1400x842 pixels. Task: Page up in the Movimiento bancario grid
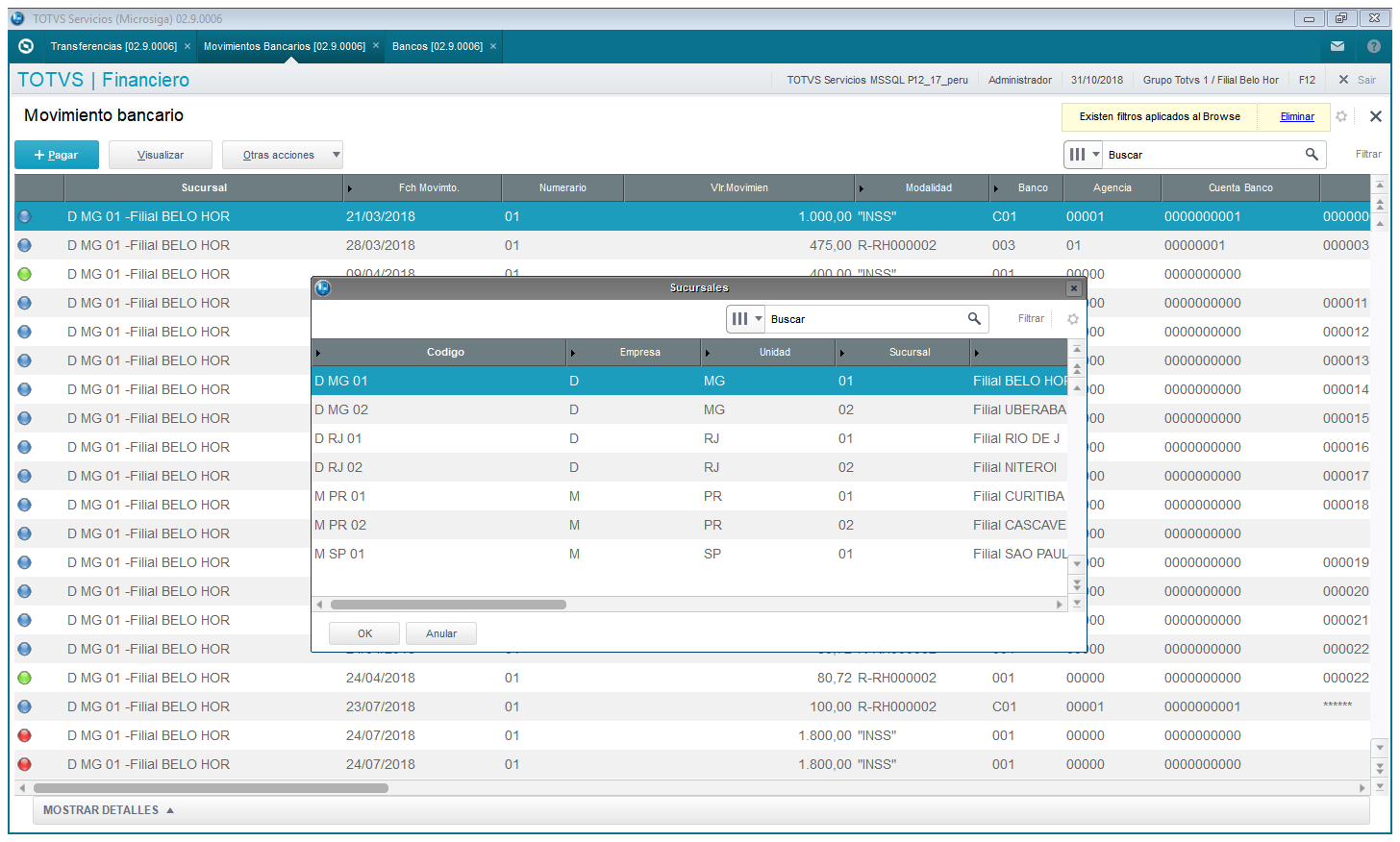tap(1380, 204)
